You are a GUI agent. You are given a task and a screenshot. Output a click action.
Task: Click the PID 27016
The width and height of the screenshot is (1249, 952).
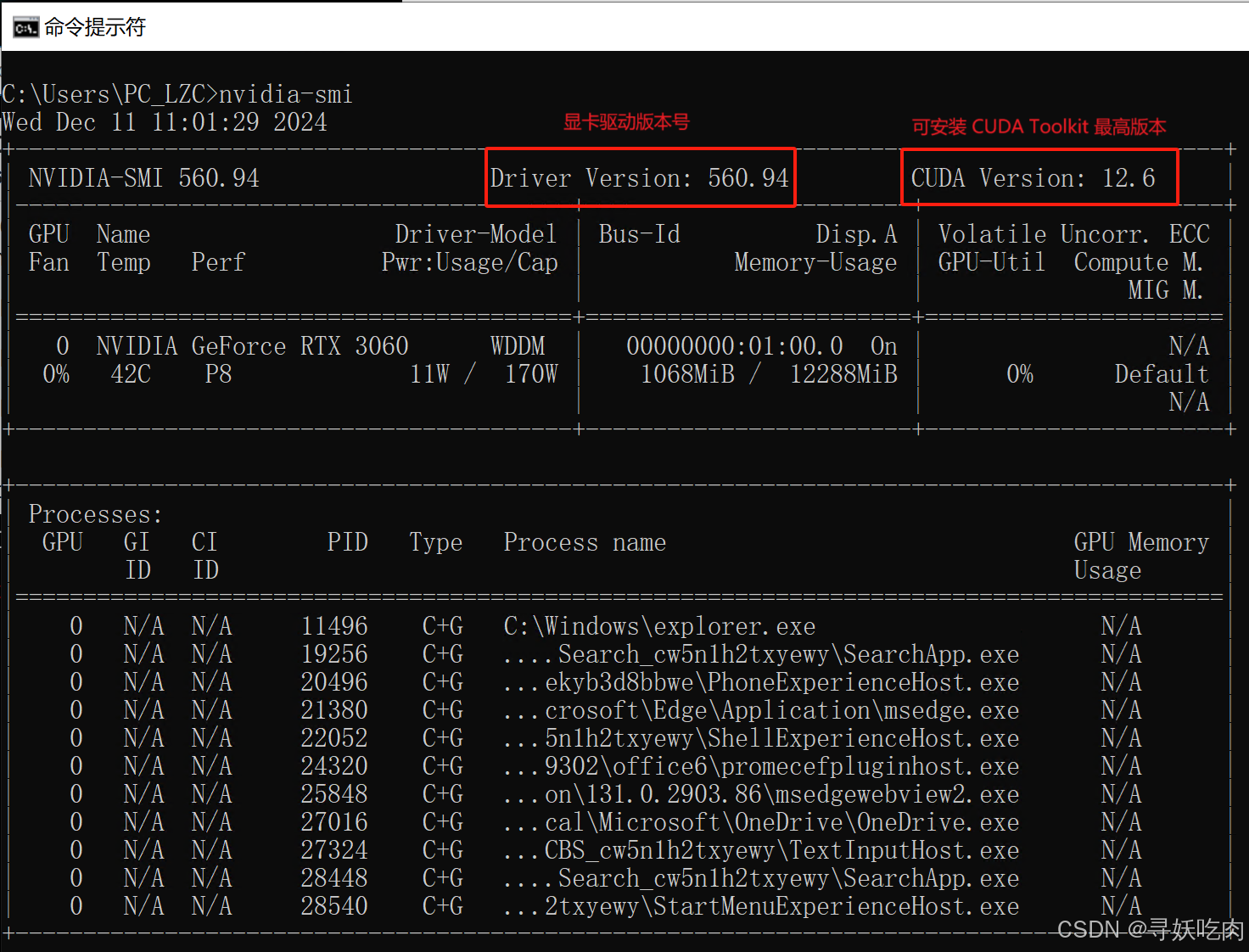pos(334,822)
